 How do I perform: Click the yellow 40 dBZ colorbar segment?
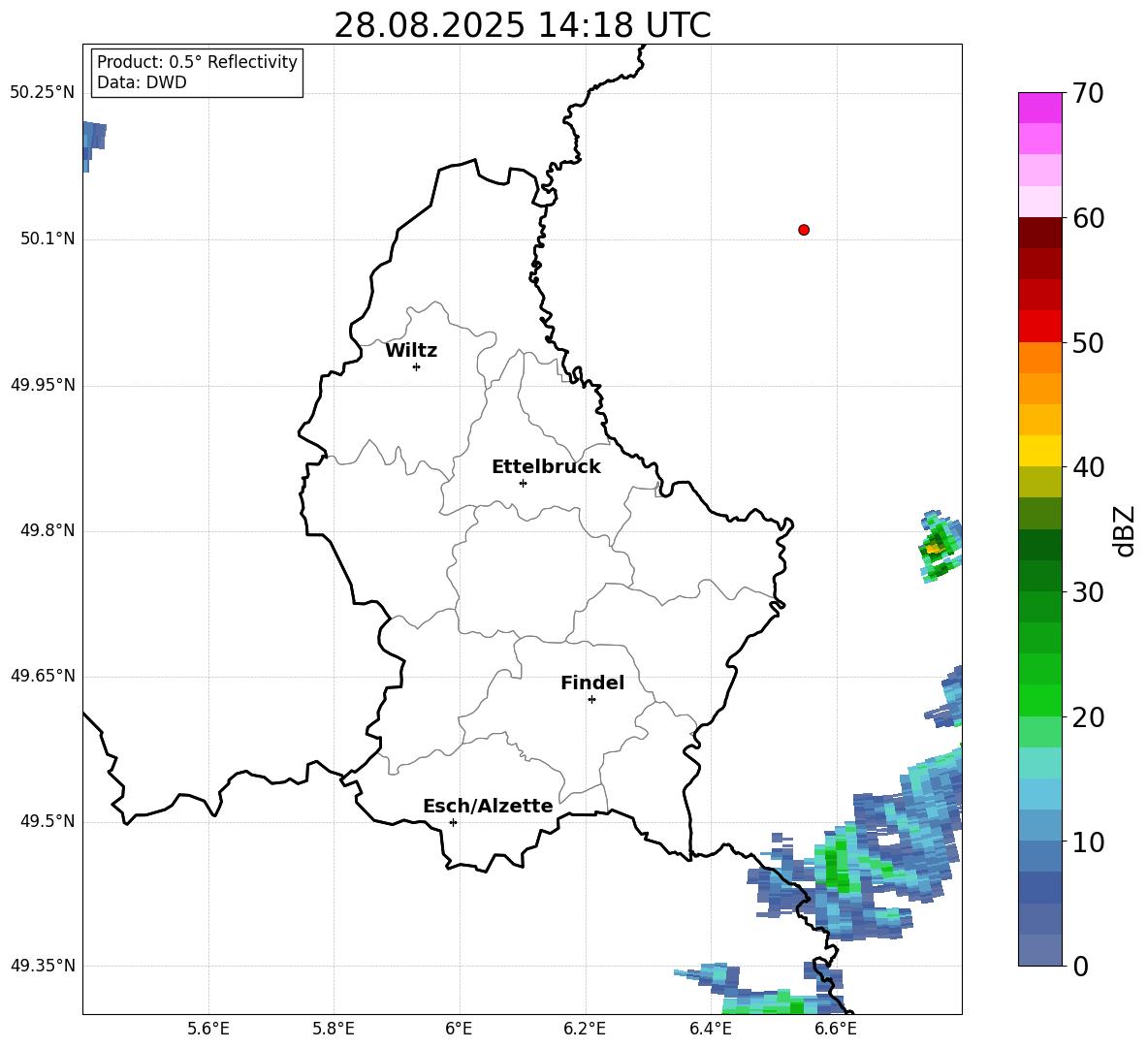pos(1039,451)
